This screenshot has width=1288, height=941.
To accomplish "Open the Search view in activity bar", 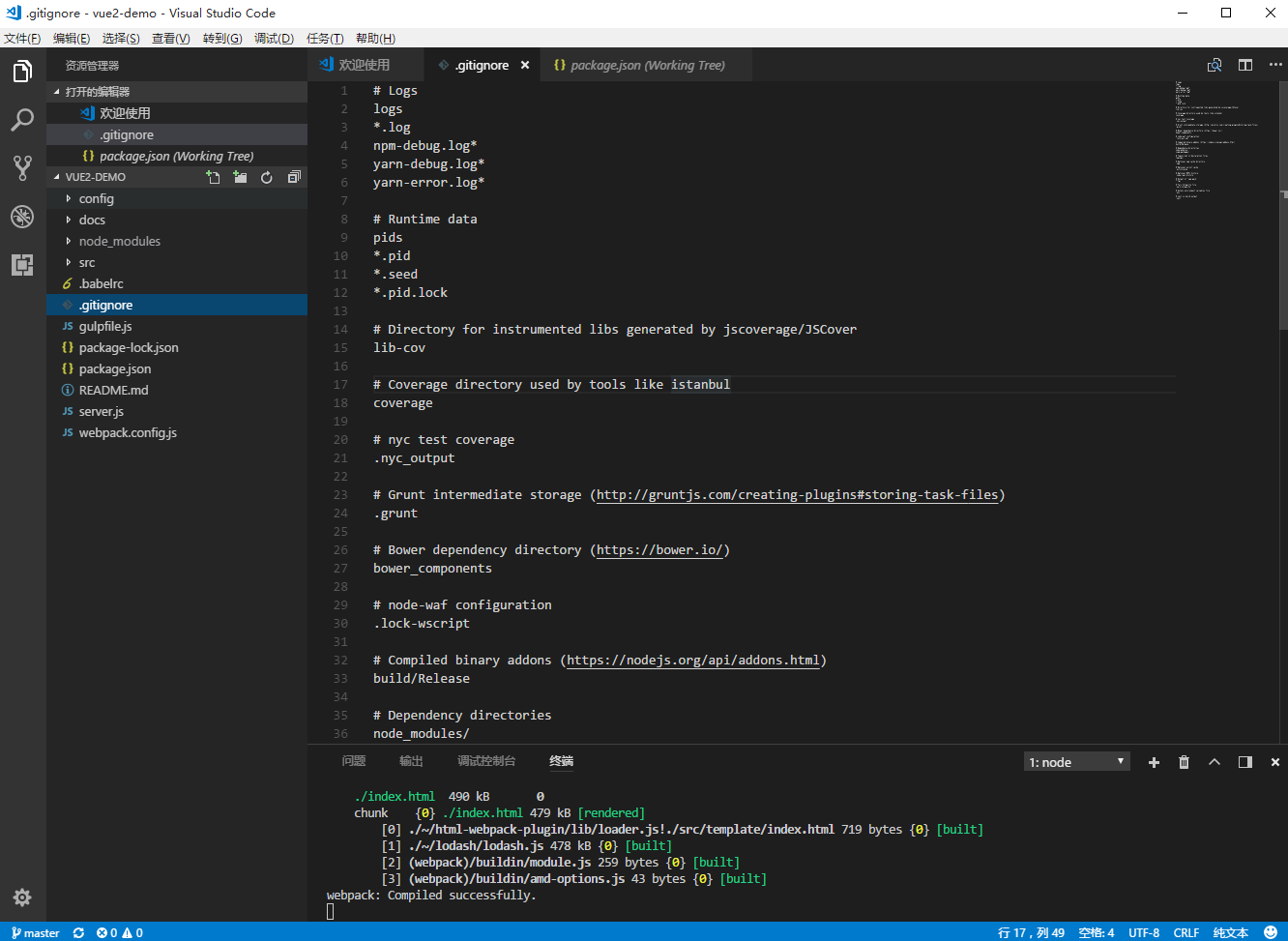I will tap(22, 120).
